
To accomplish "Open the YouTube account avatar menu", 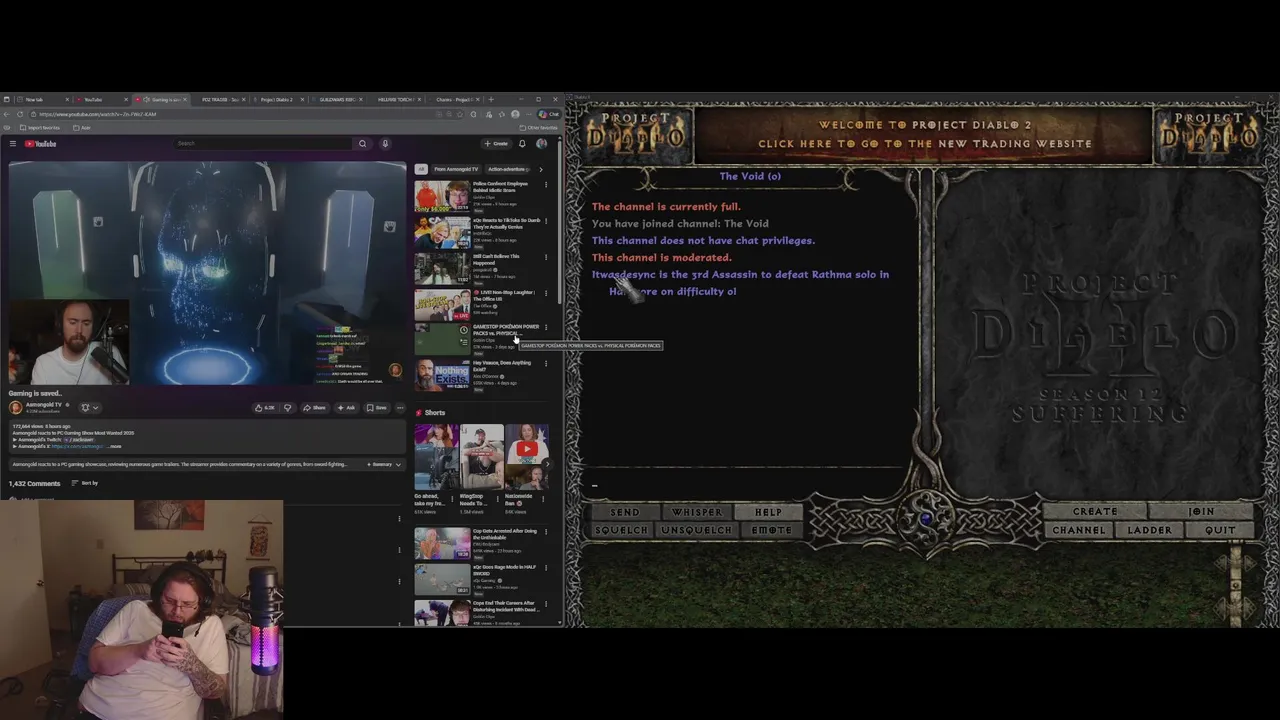I will pos(541,143).
